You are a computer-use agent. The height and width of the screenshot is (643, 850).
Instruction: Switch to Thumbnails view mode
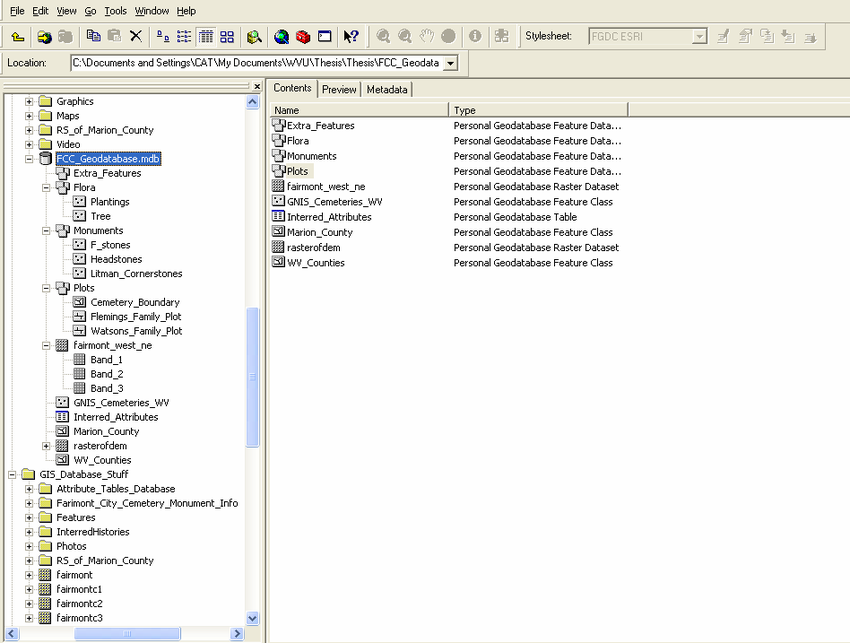227,36
